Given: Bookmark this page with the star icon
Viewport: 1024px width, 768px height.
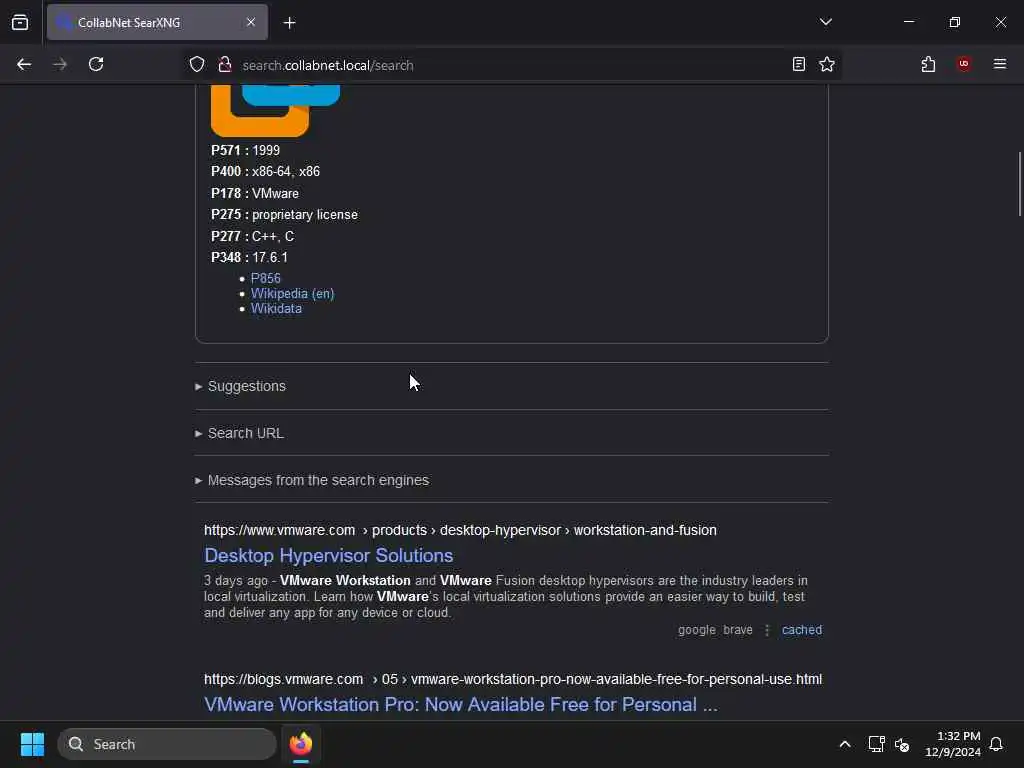Looking at the screenshot, I should (x=827, y=64).
